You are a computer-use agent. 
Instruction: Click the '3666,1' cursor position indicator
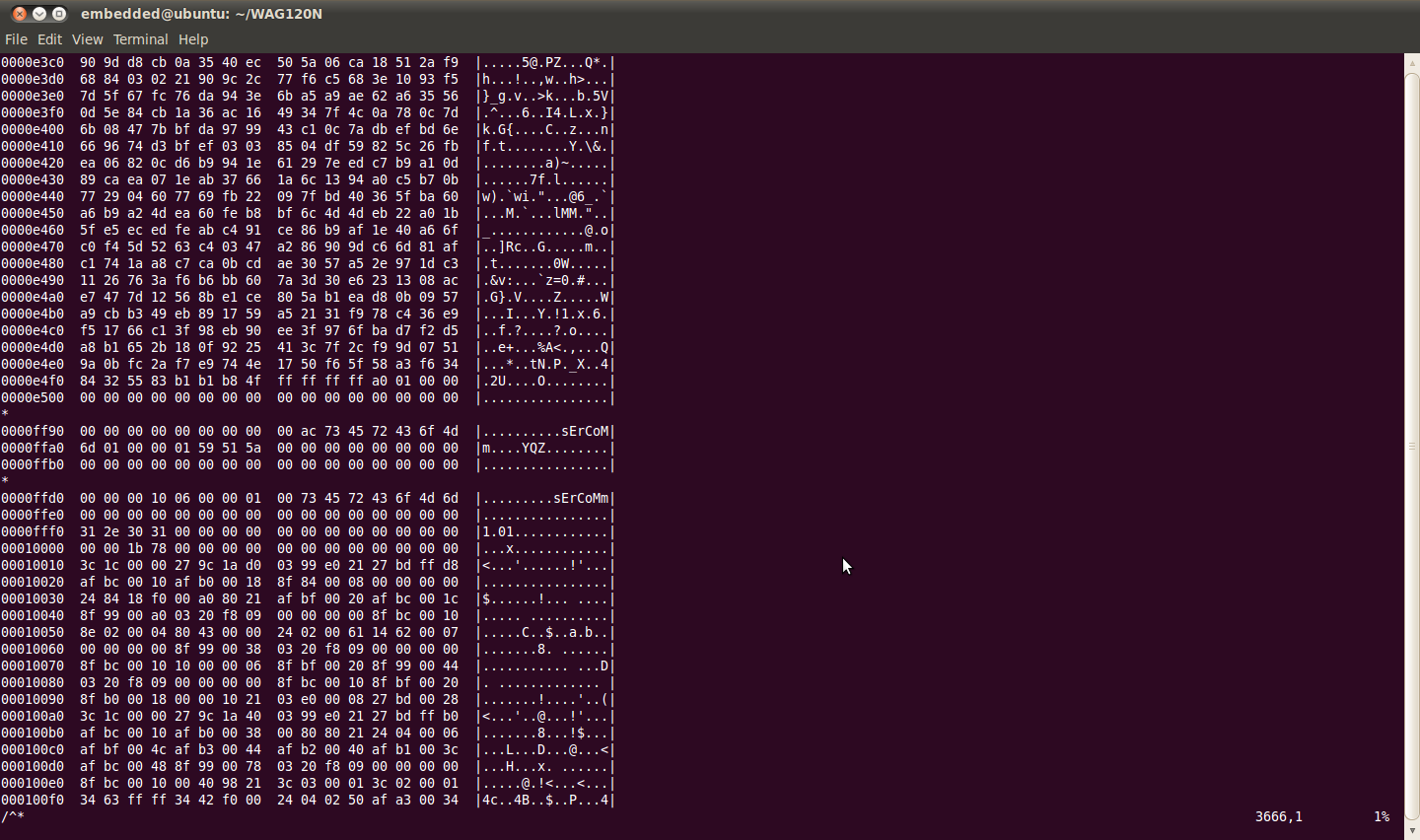(1278, 816)
